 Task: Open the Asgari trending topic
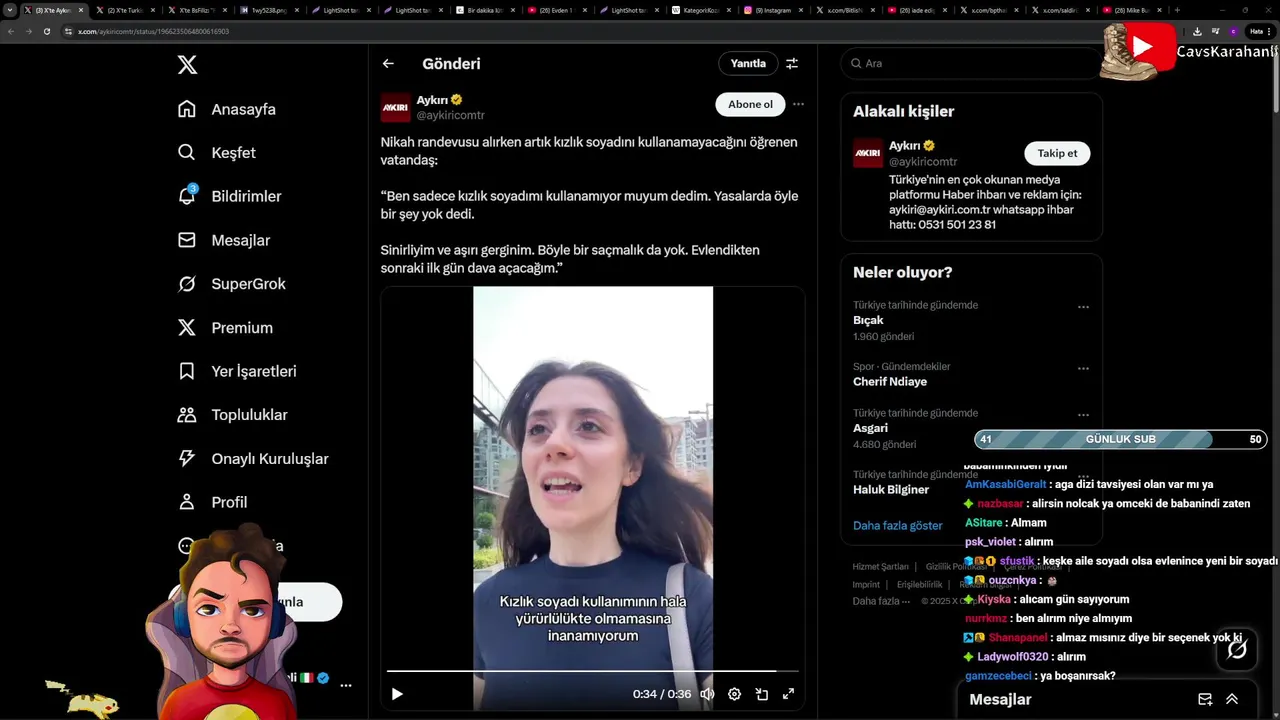pos(870,428)
